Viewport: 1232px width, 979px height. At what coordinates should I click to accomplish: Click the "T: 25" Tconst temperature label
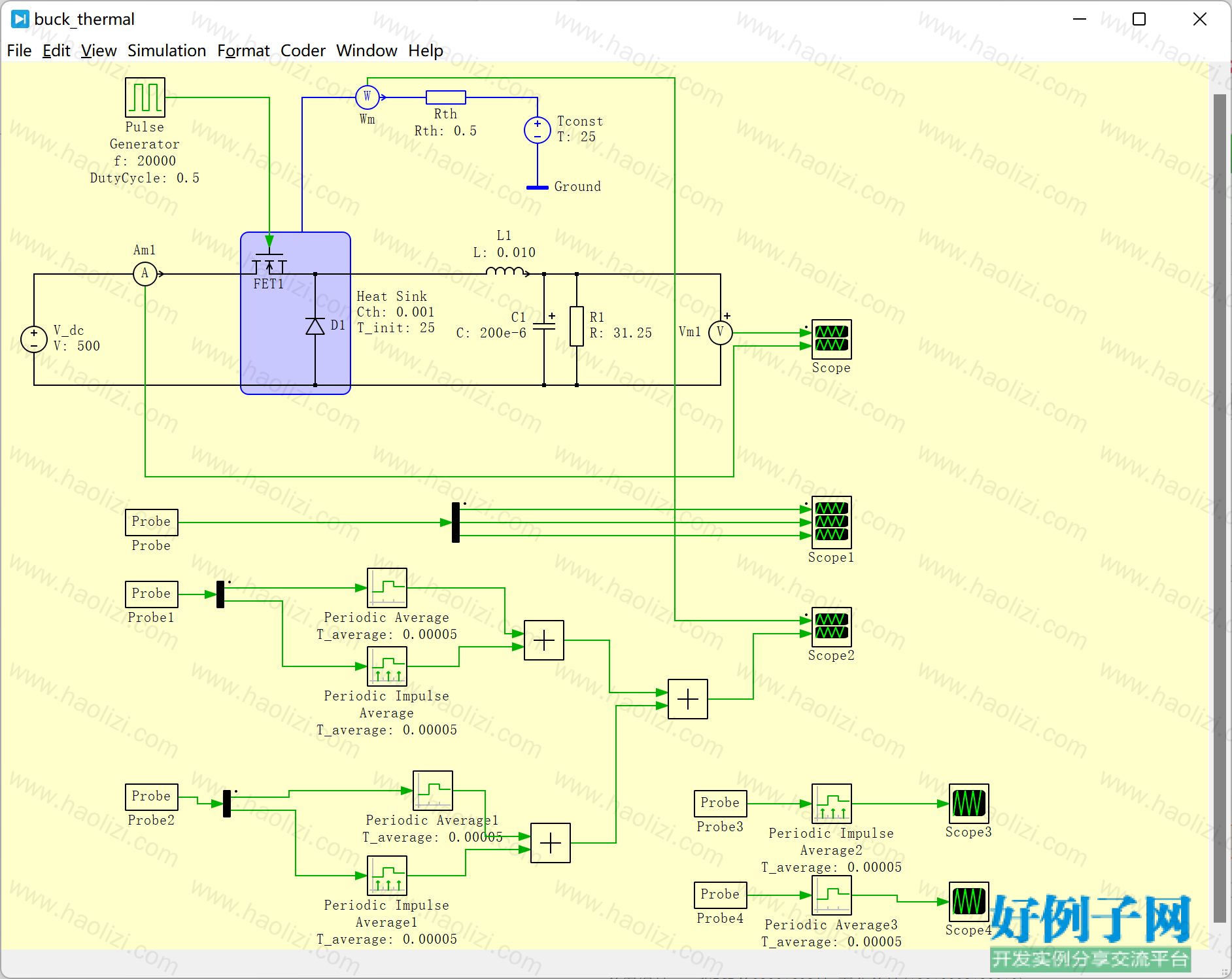(x=576, y=137)
